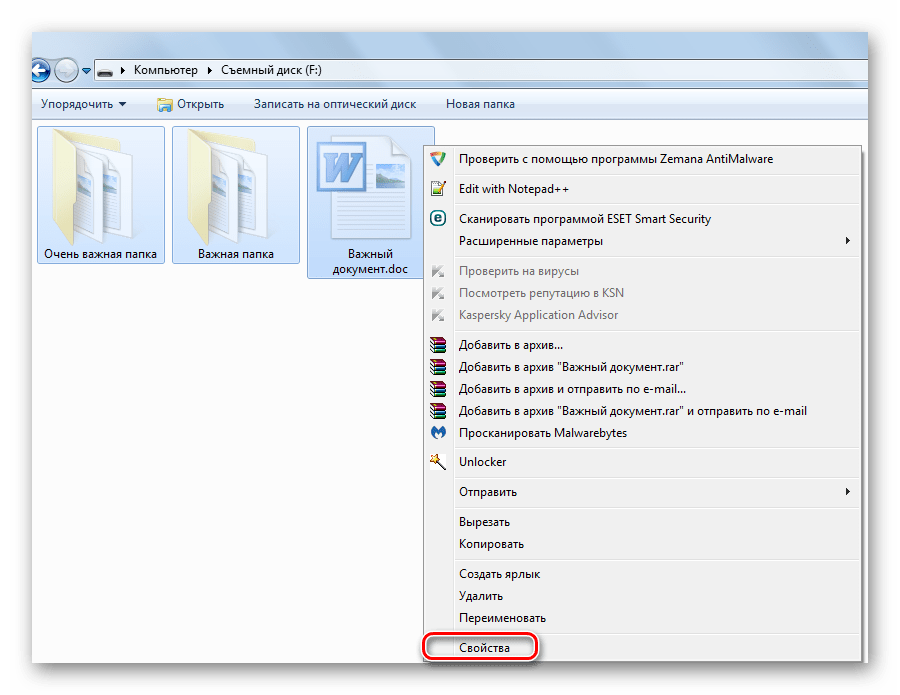Click the Notepad++ icon in context menu

(438, 188)
